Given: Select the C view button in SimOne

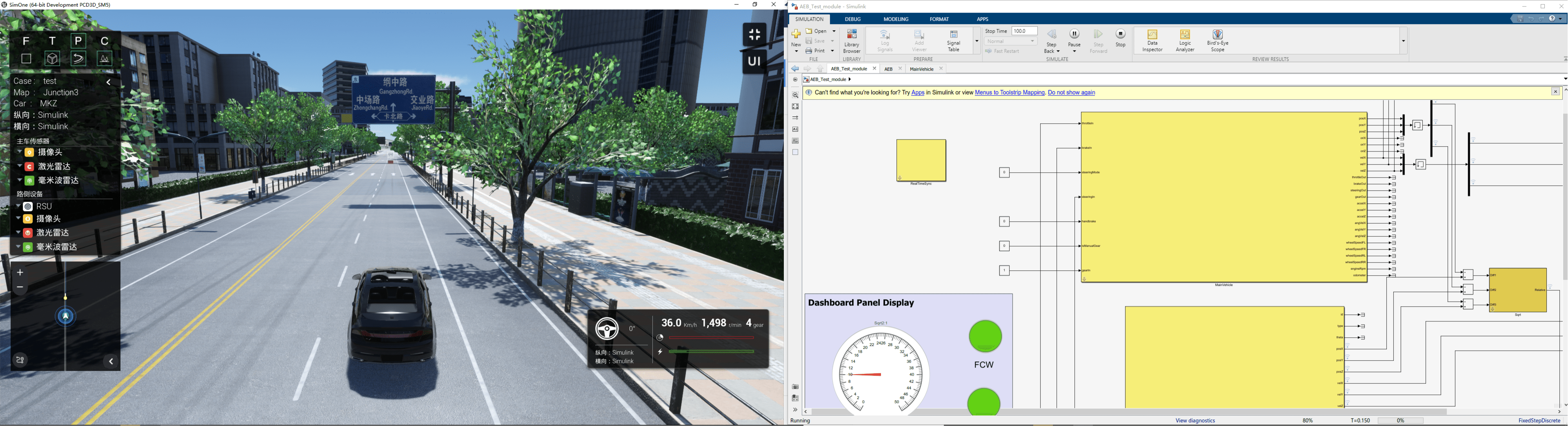Looking at the screenshot, I should coord(105,41).
